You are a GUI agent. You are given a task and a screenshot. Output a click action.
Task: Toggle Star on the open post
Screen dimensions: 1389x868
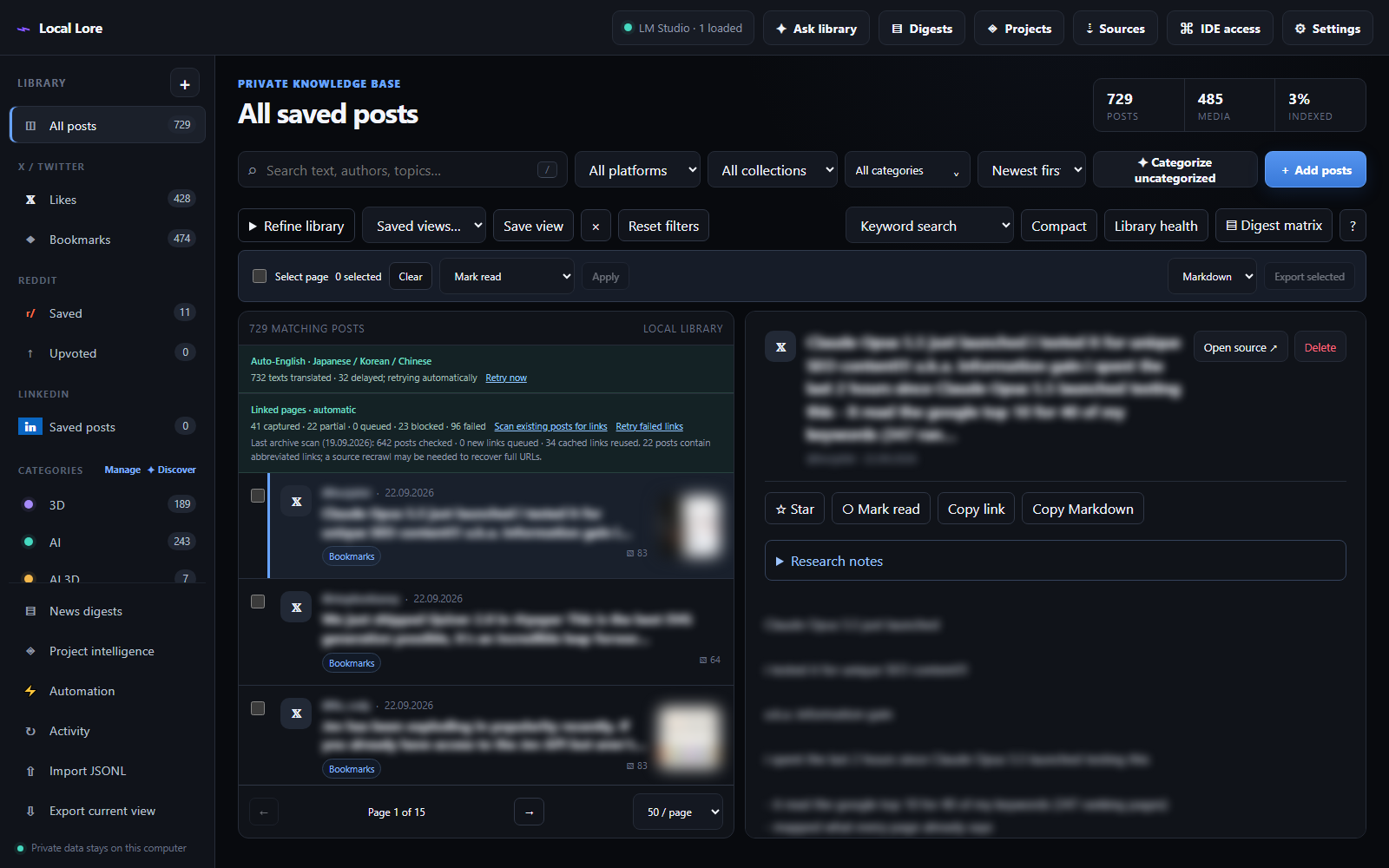coord(794,509)
